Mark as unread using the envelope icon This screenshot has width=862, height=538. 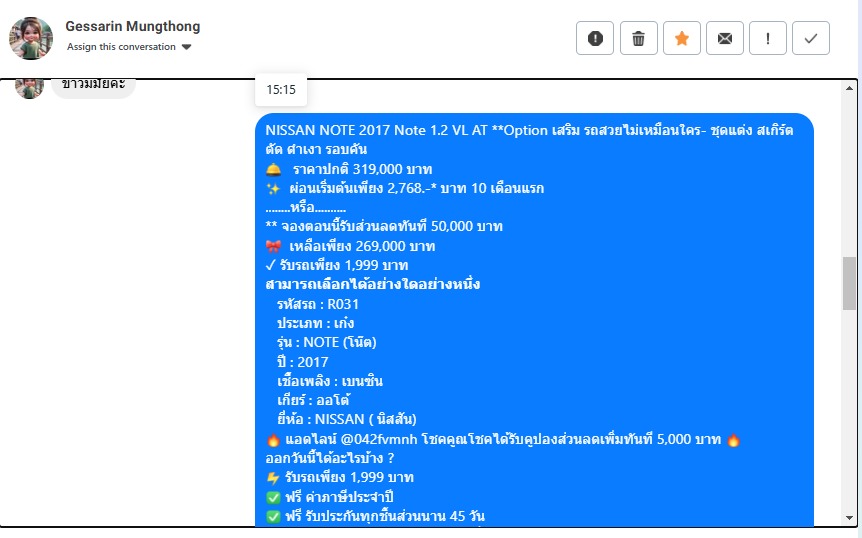tap(725, 38)
